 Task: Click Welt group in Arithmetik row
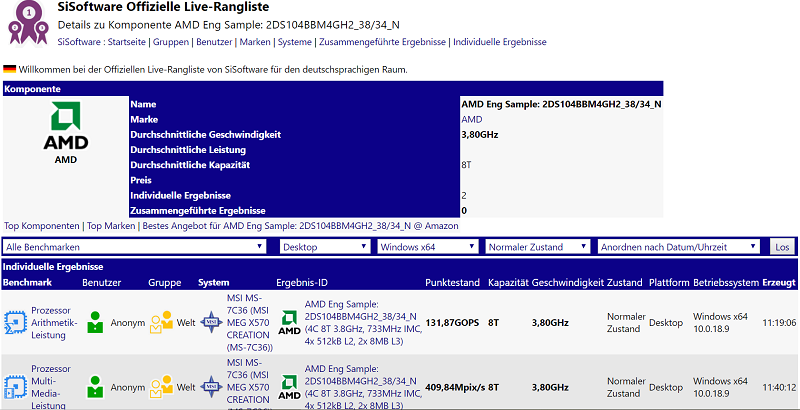tap(186, 323)
